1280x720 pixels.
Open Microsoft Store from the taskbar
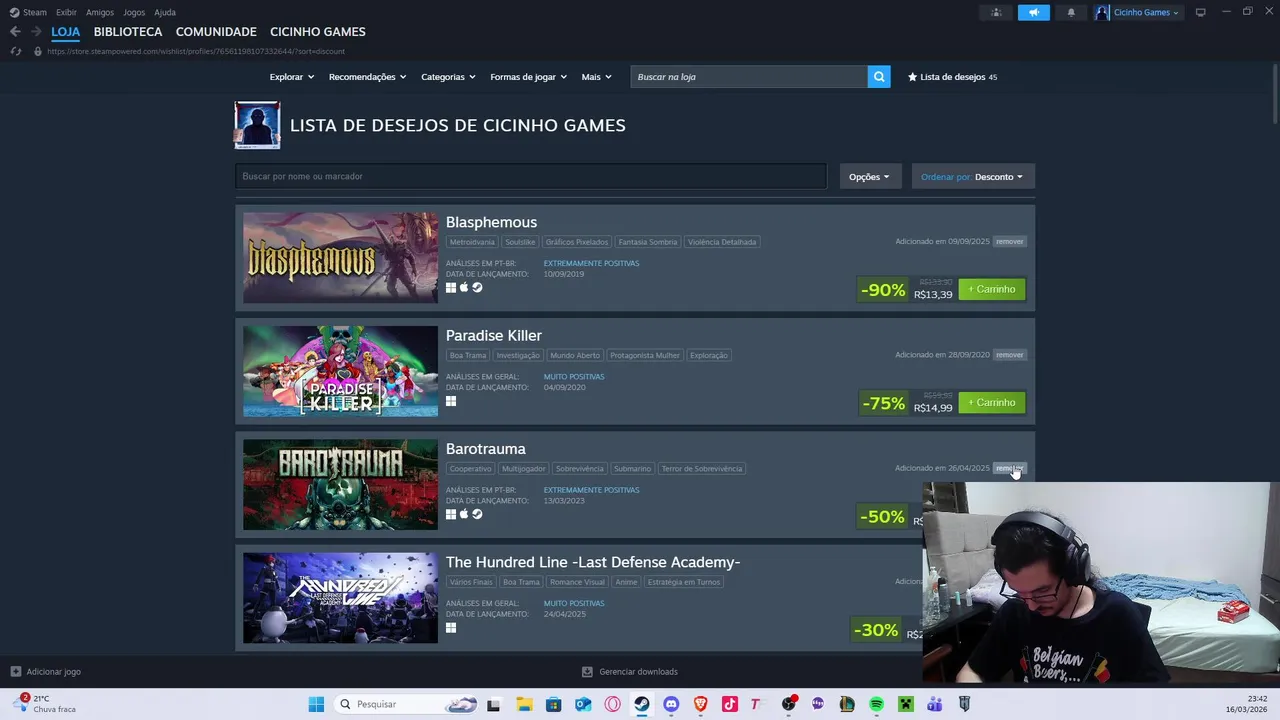click(554, 704)
